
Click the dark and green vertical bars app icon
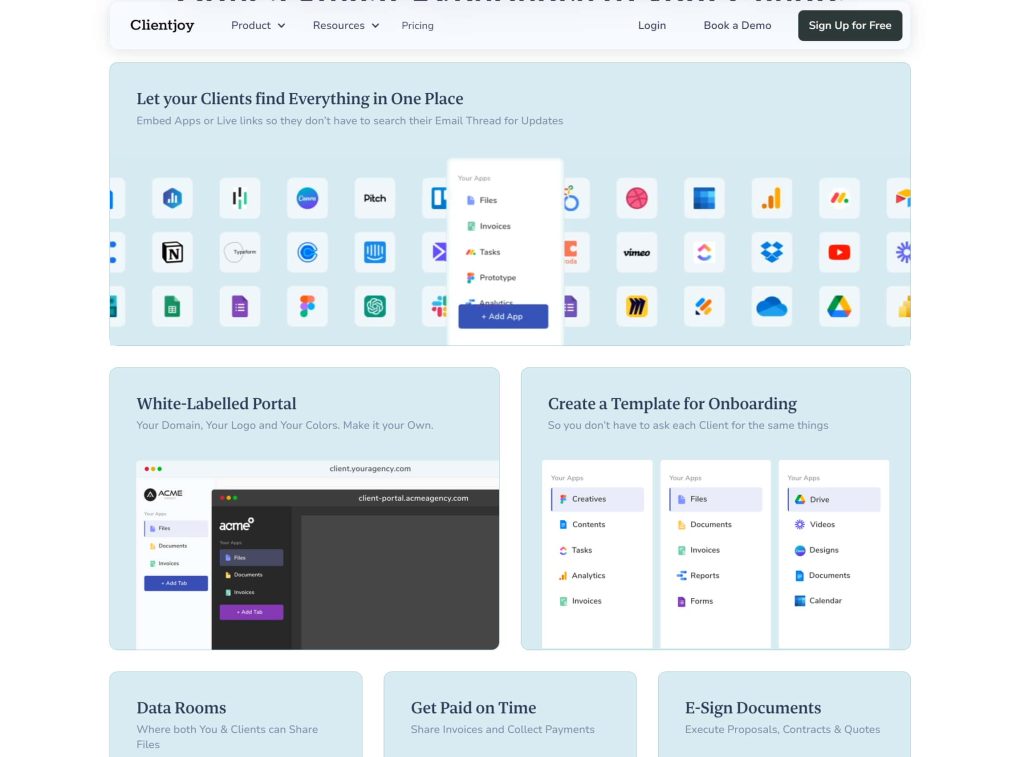[240, 198]
